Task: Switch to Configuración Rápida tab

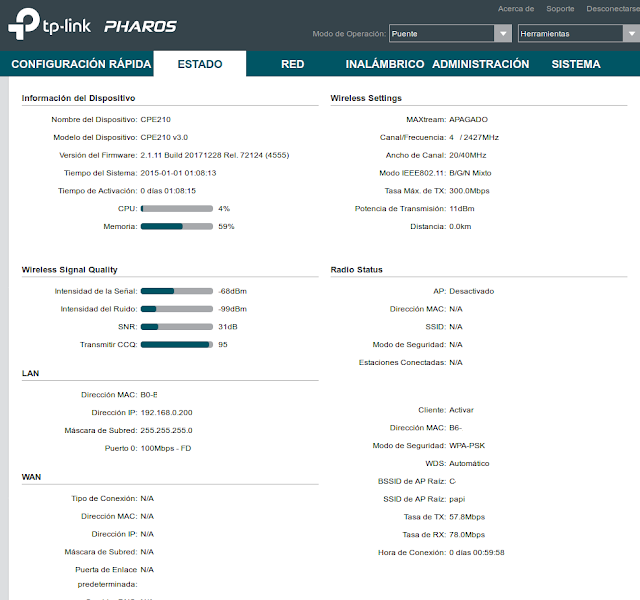Action: (81, 64)
